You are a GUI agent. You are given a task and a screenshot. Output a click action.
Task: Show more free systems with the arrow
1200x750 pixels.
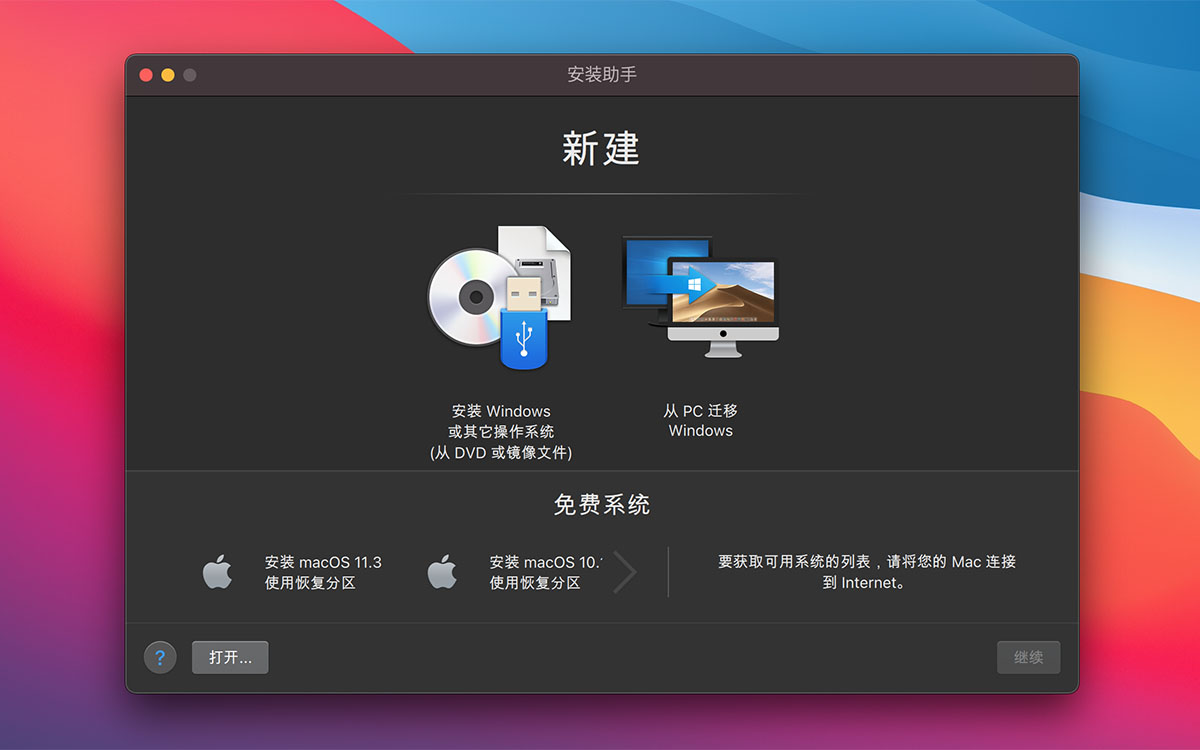tap(624, 572)
